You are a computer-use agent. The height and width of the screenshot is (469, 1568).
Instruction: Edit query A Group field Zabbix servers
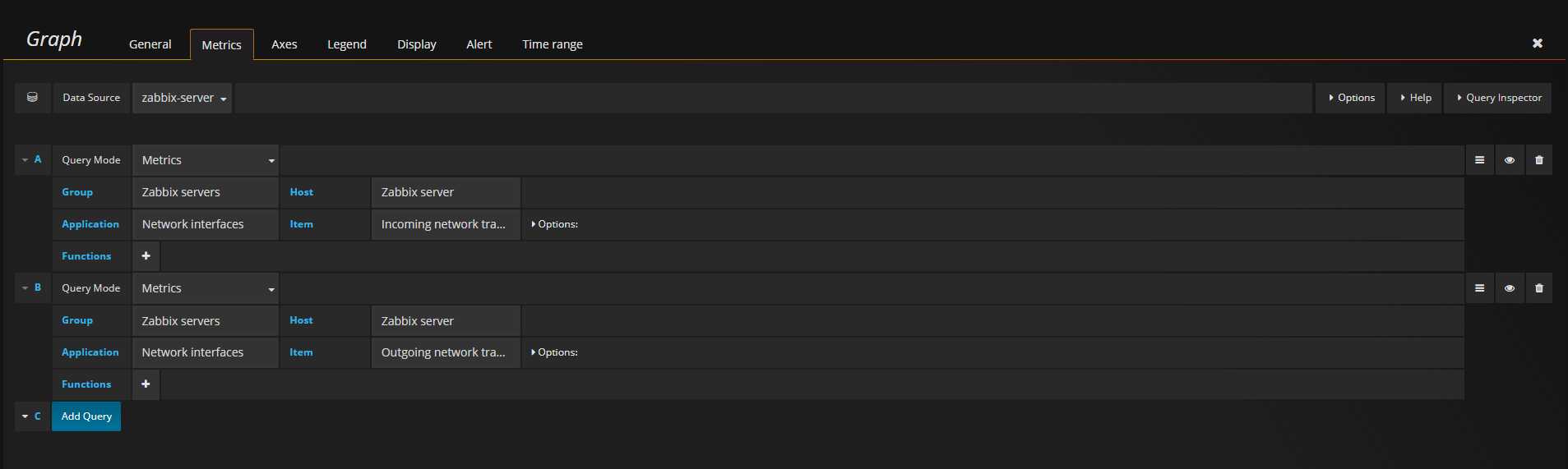pos(206,192)
